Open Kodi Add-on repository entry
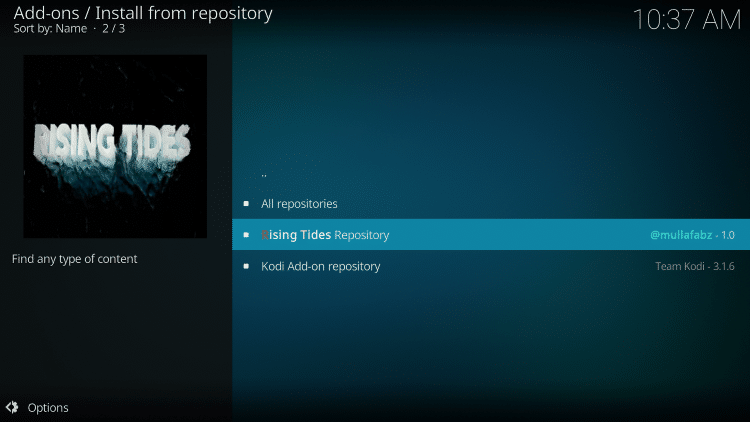This screenshot has height=422, width=750. pyautogui.click(x=491, y=266)
